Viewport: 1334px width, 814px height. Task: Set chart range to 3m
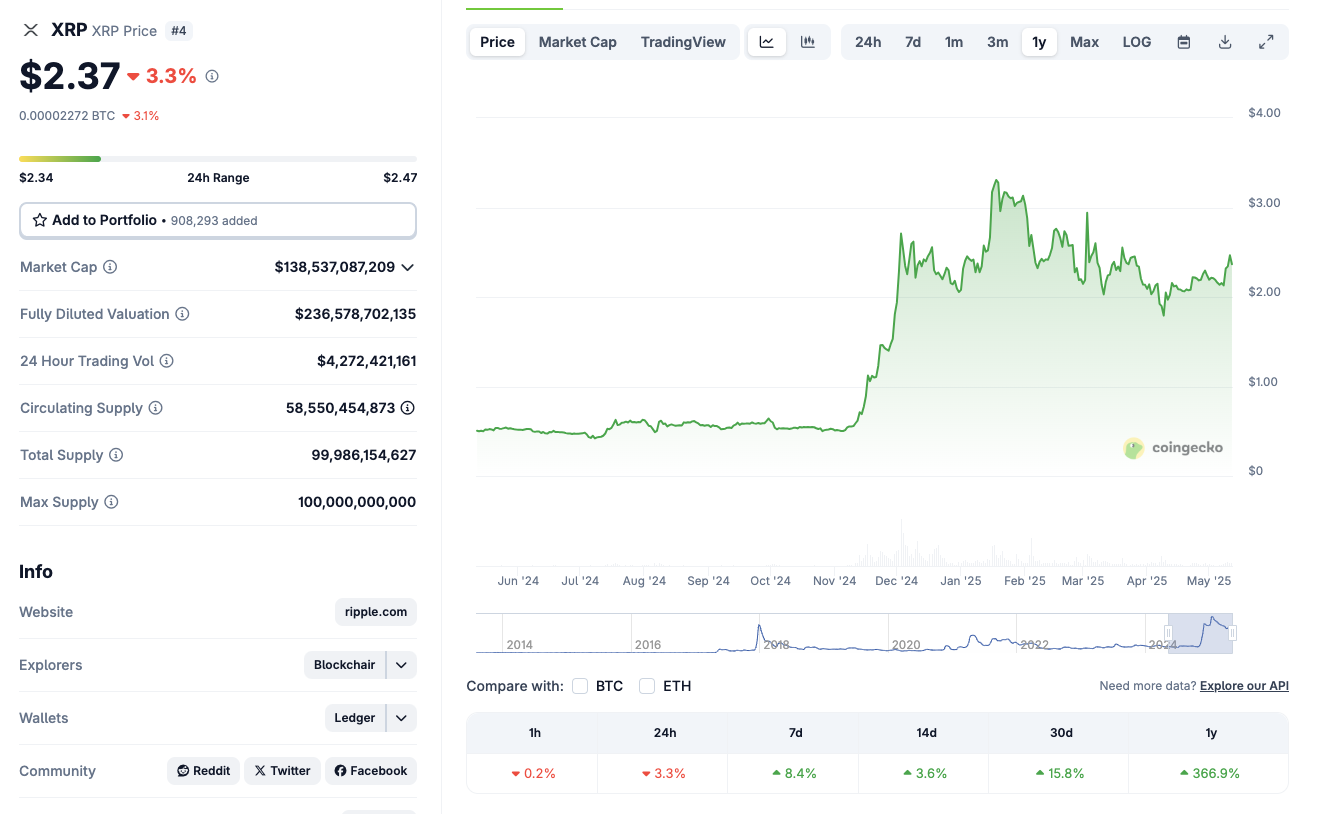tap(998, 42)
